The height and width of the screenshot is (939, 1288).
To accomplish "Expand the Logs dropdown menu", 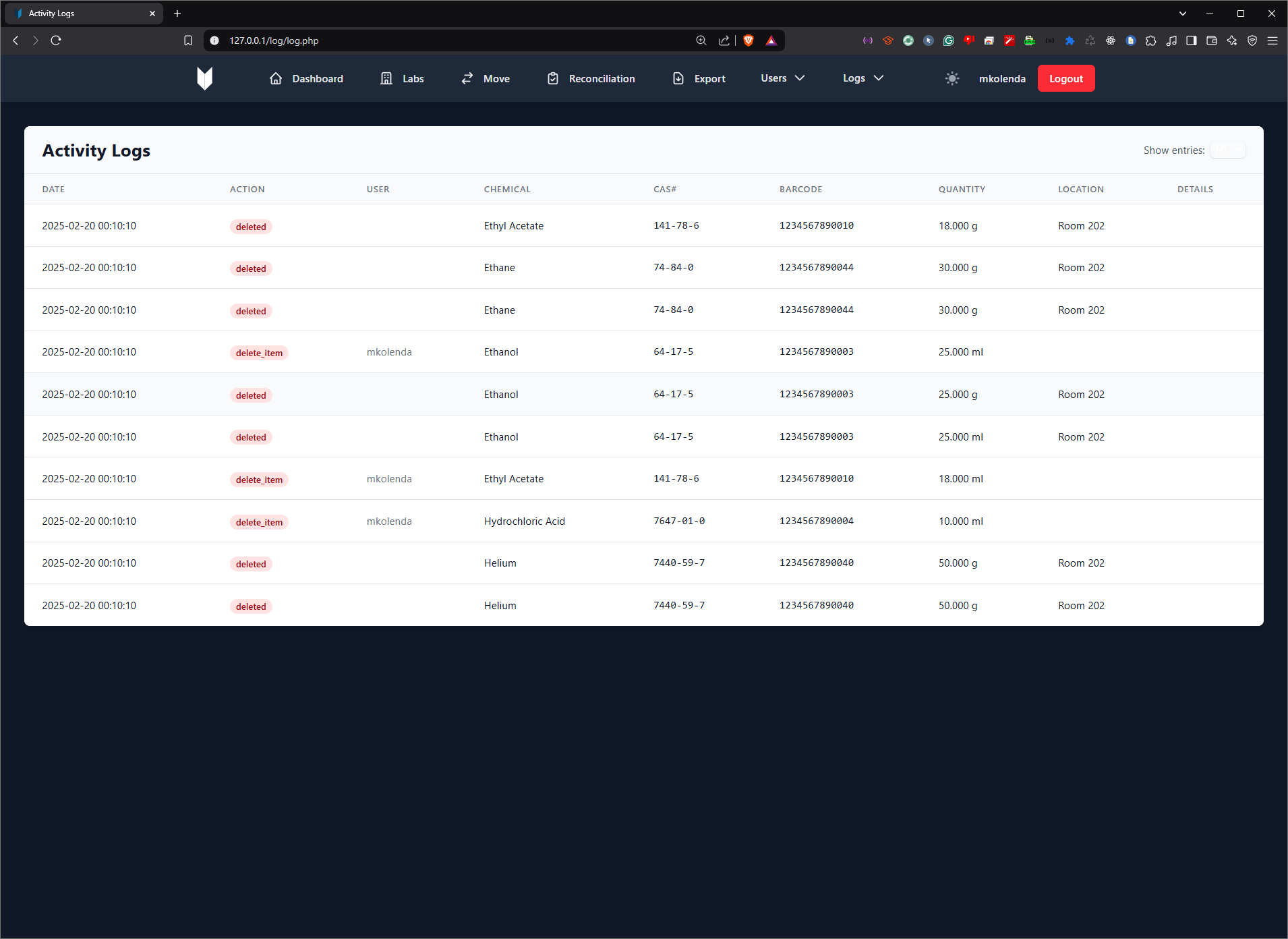I will click(862, 78).
